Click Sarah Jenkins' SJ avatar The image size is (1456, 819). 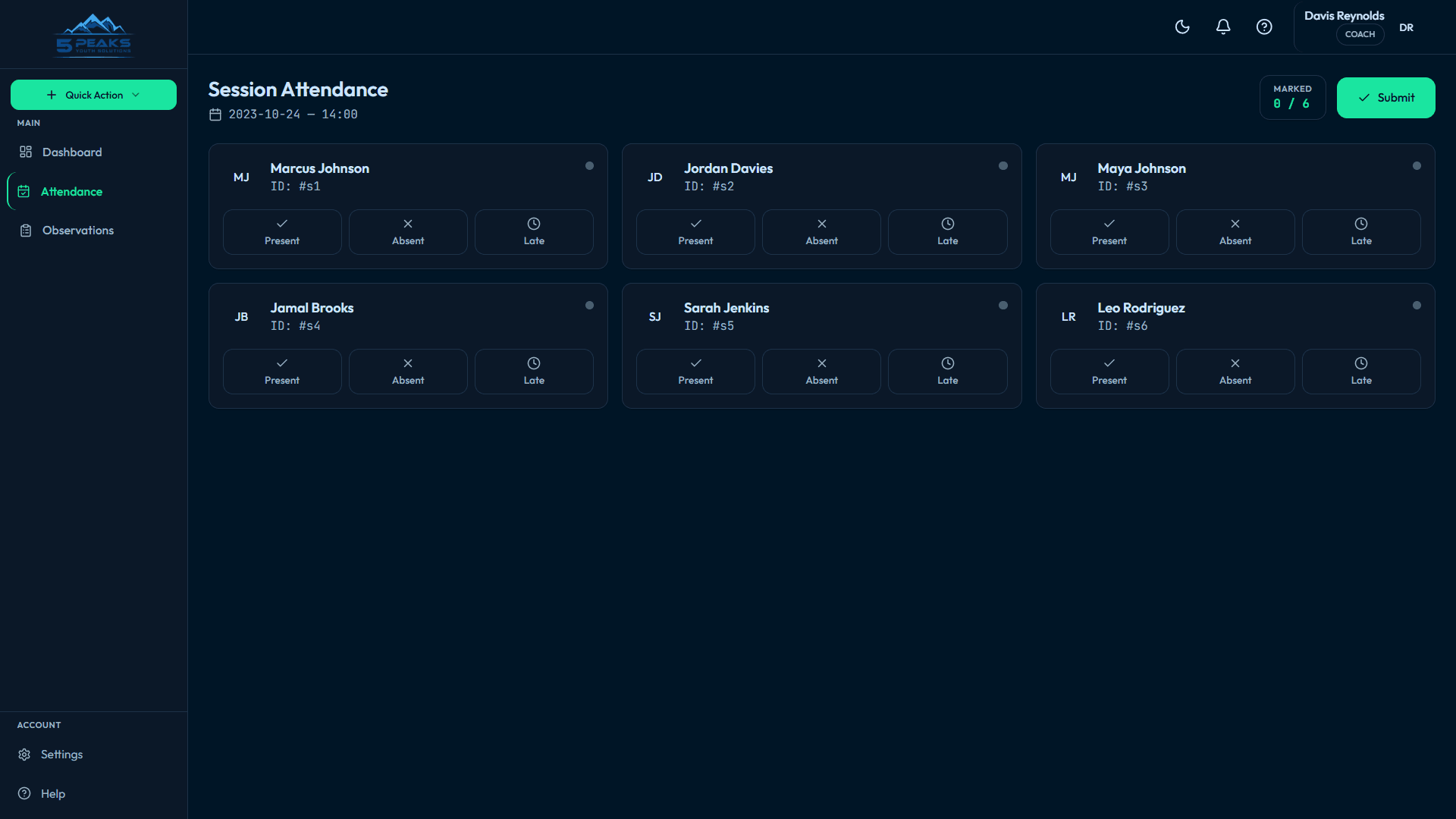[655, 317]
